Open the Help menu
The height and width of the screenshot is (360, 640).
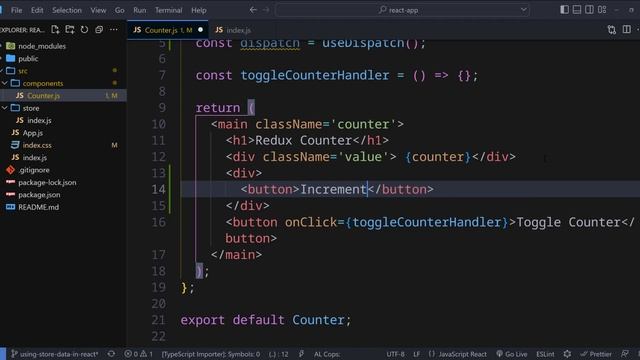[199, 10]
